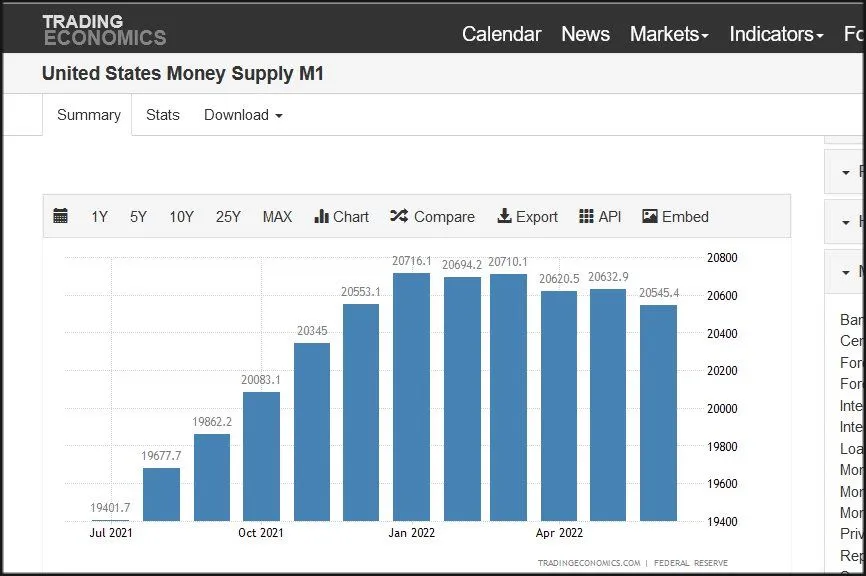Screen dimensions: 866x576
Task: Expand the Markets menu in navbar
Action: [x=668, y=34]
